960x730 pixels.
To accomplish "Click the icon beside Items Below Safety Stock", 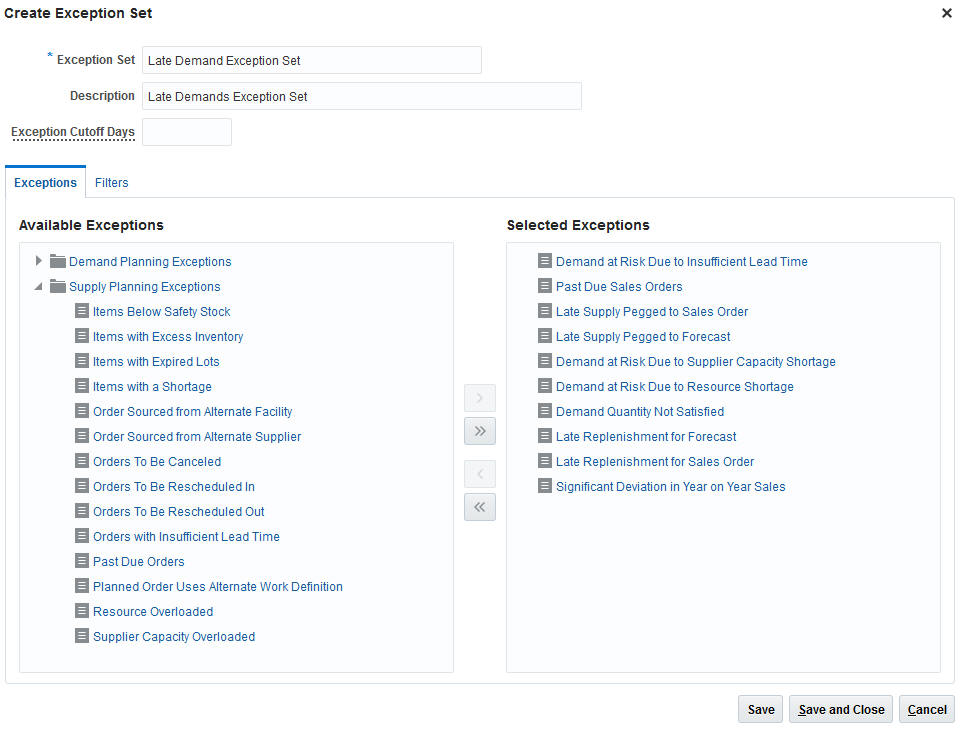I will pos(82,311).
